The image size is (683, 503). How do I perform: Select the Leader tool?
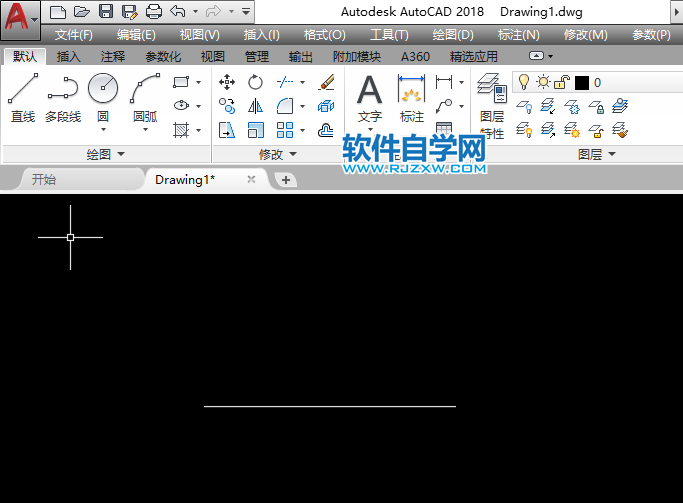[x=444, y=106]
